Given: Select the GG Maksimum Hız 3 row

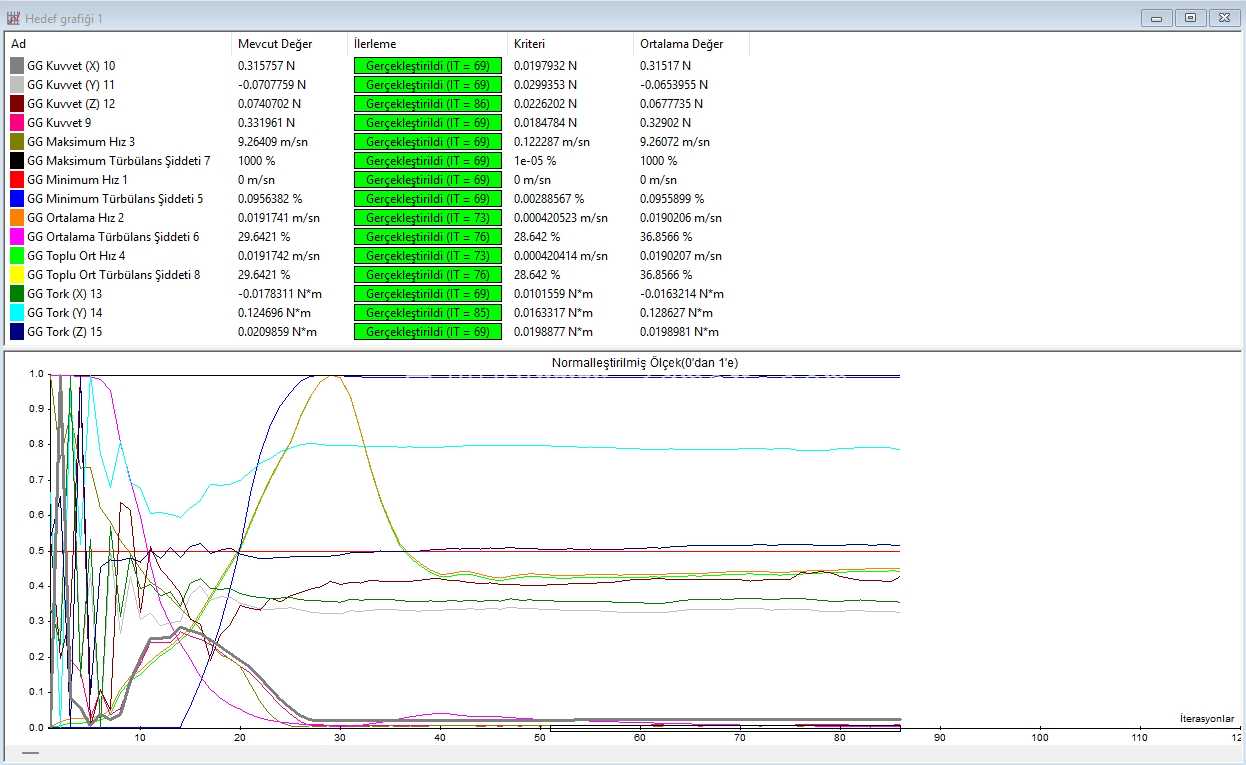Looking at the screenshot, I should [x=376, y=142].
